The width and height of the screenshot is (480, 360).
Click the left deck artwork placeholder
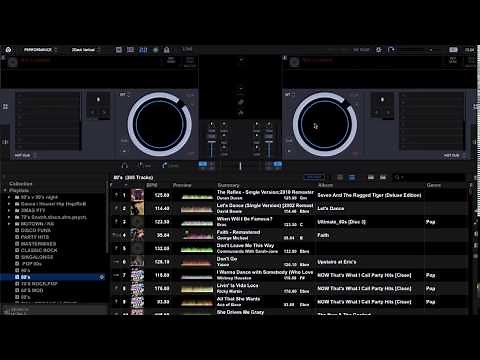(12, 62)
